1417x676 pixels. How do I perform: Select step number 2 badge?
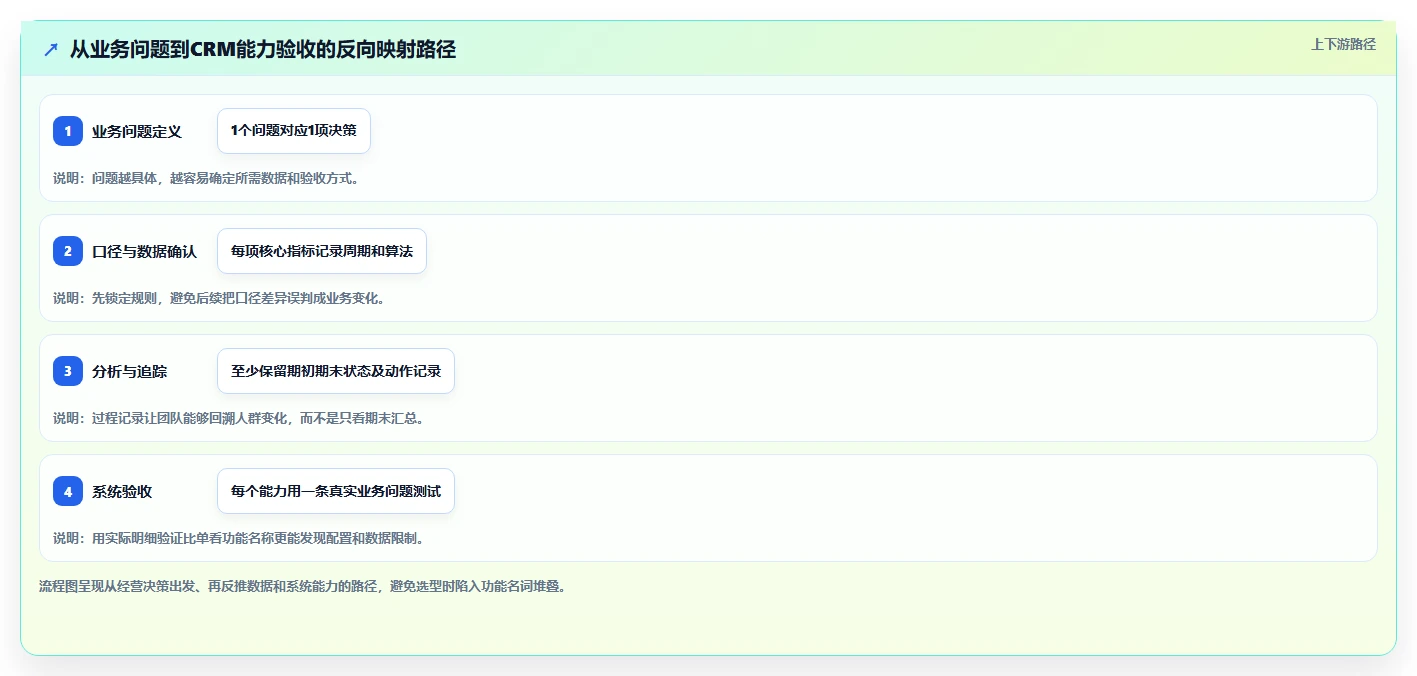68,251
